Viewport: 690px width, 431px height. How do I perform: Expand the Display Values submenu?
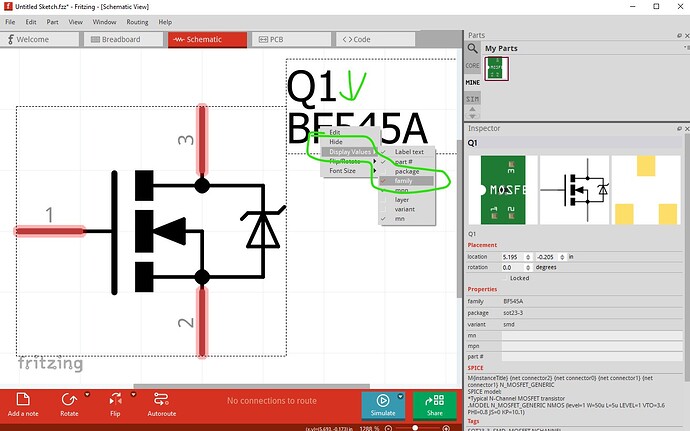[350, 151]
